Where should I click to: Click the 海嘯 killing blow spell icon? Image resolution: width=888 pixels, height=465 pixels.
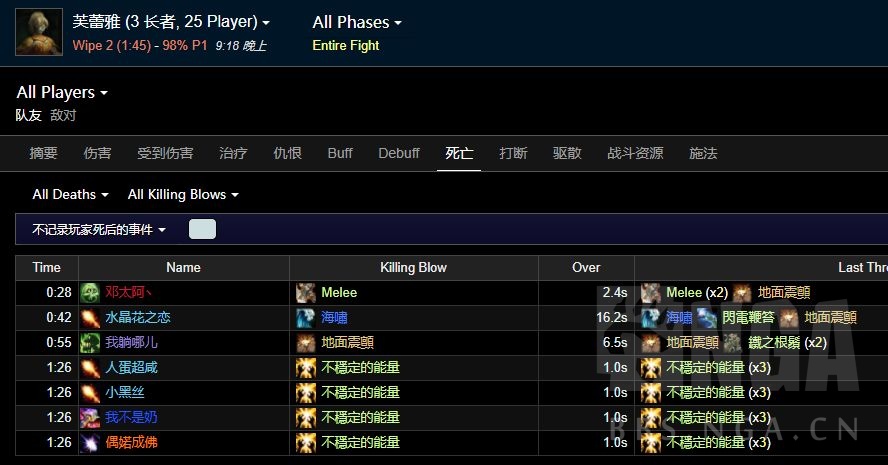click(306, 318)
